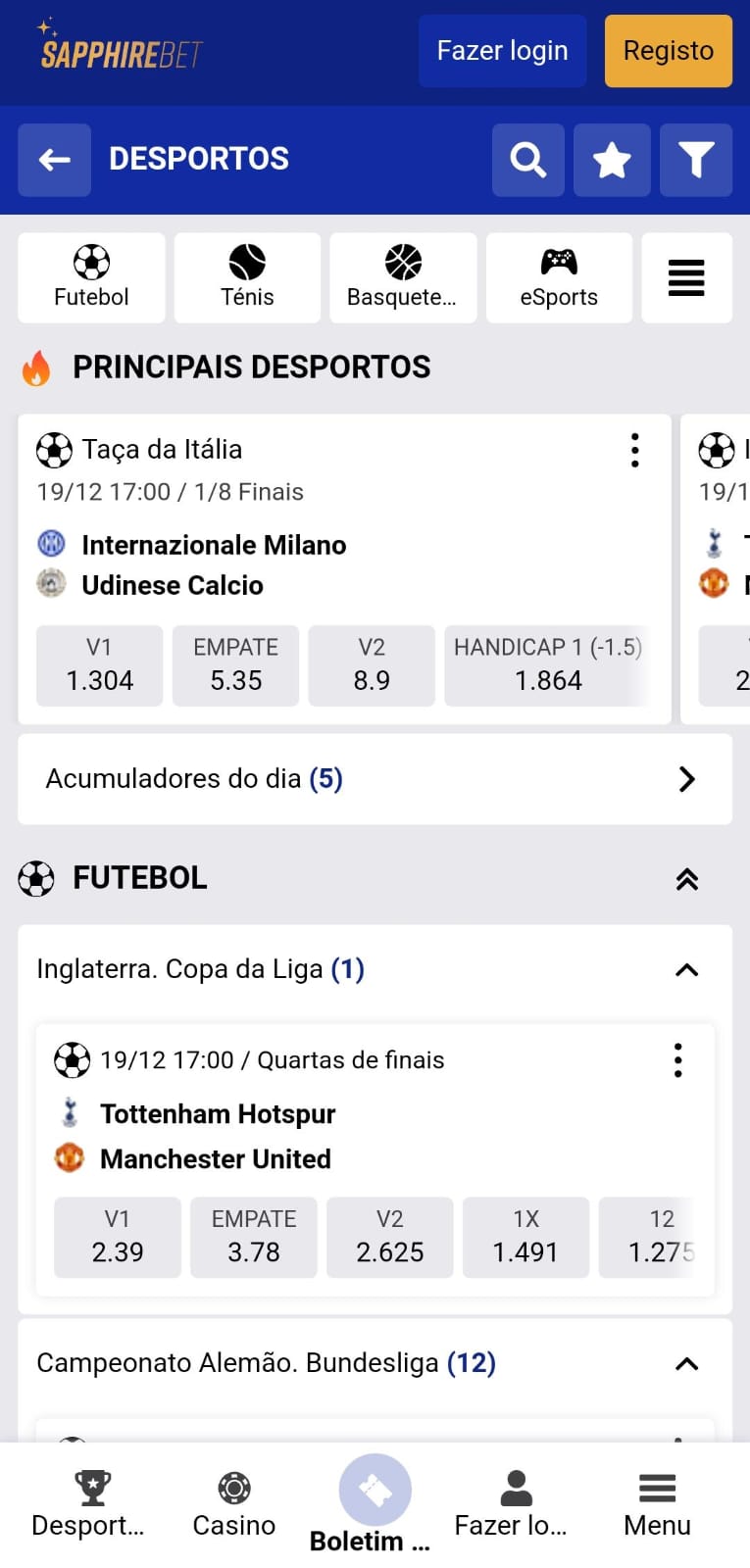The height and width of the screenshot is (1568, 750).
Task: Collapse the entire Futebol section
Action: click(x=686, y=879)
